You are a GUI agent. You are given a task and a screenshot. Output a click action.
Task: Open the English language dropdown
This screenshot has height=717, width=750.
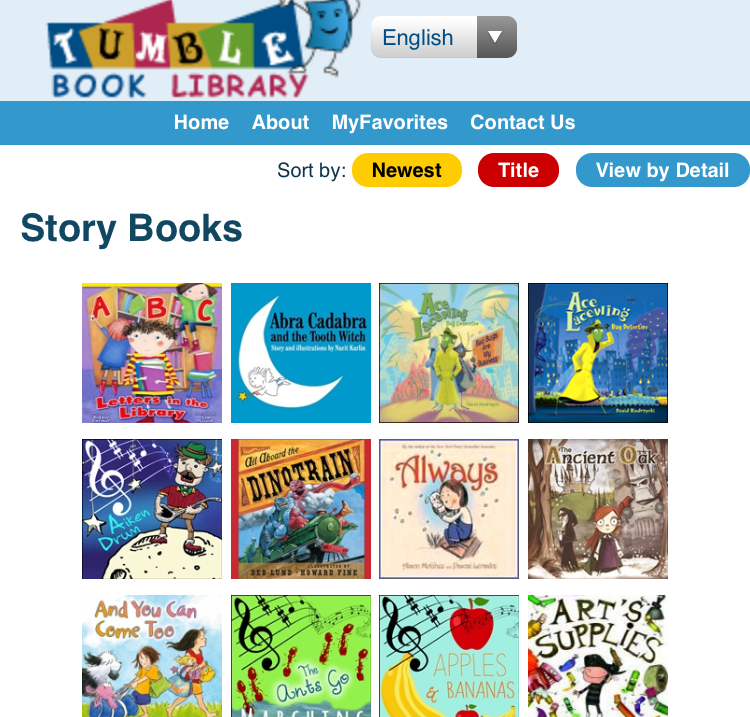(444, 37)
